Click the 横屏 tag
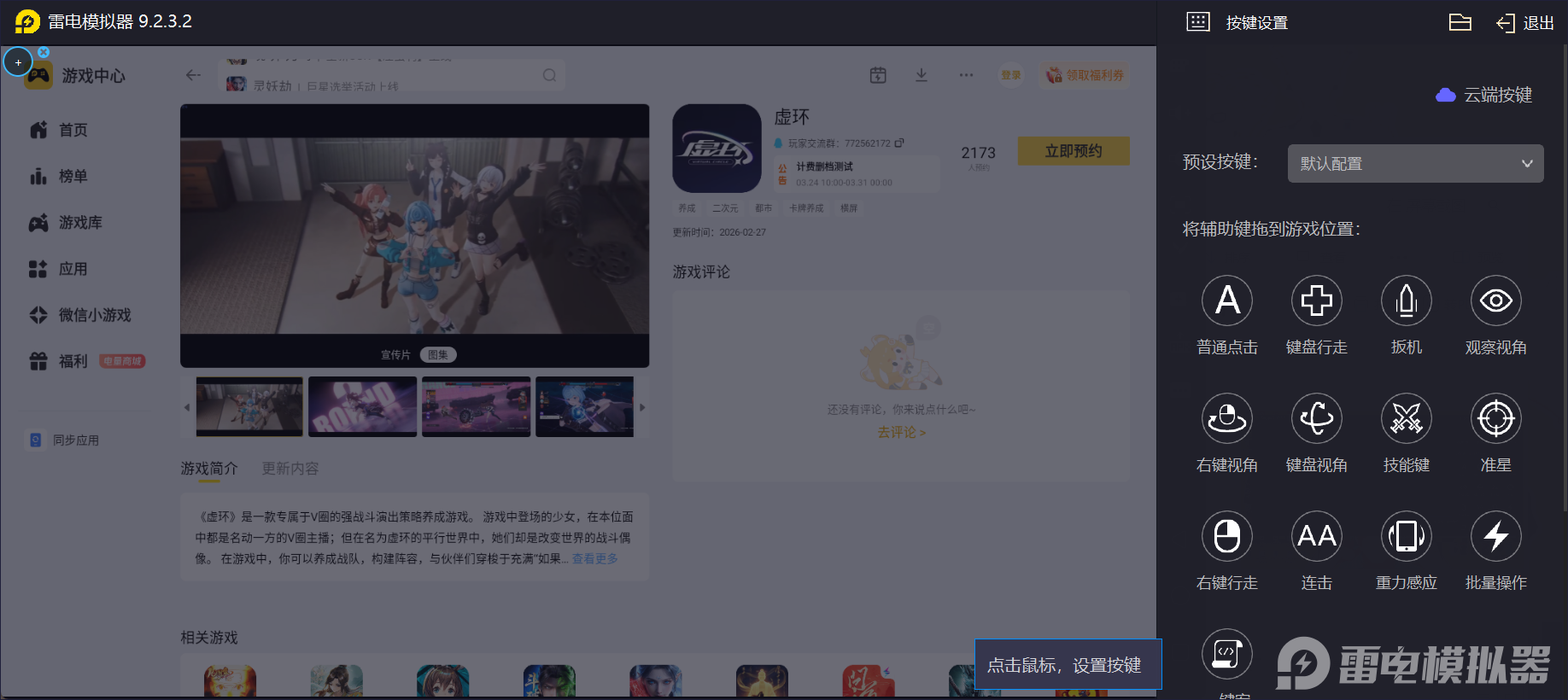 (x=849, y=208)
